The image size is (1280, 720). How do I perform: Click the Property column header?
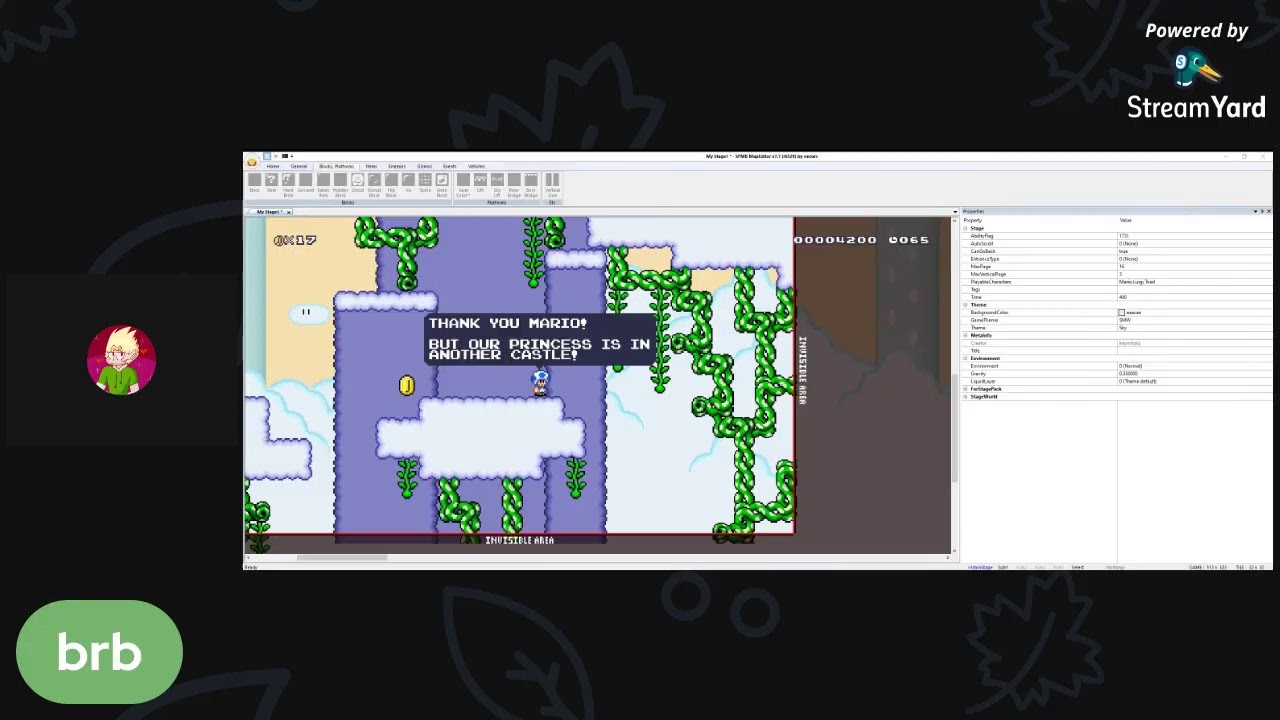[x=973, y=220]
